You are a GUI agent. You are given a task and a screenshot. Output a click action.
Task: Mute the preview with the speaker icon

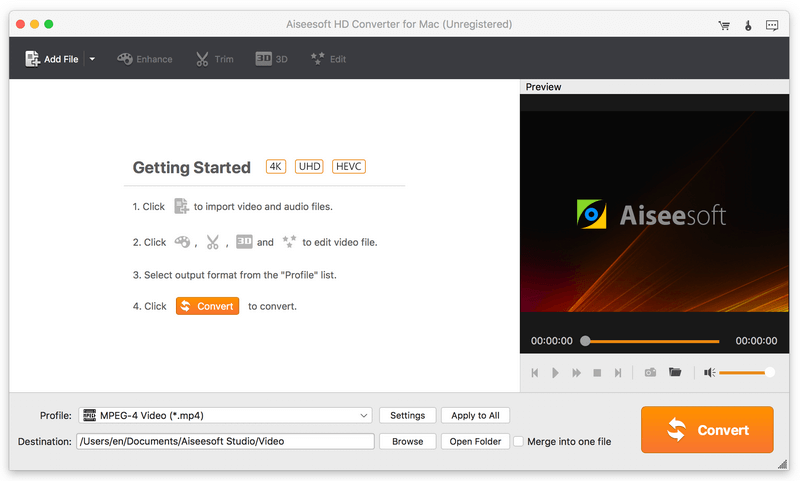(x=709, y=373)
